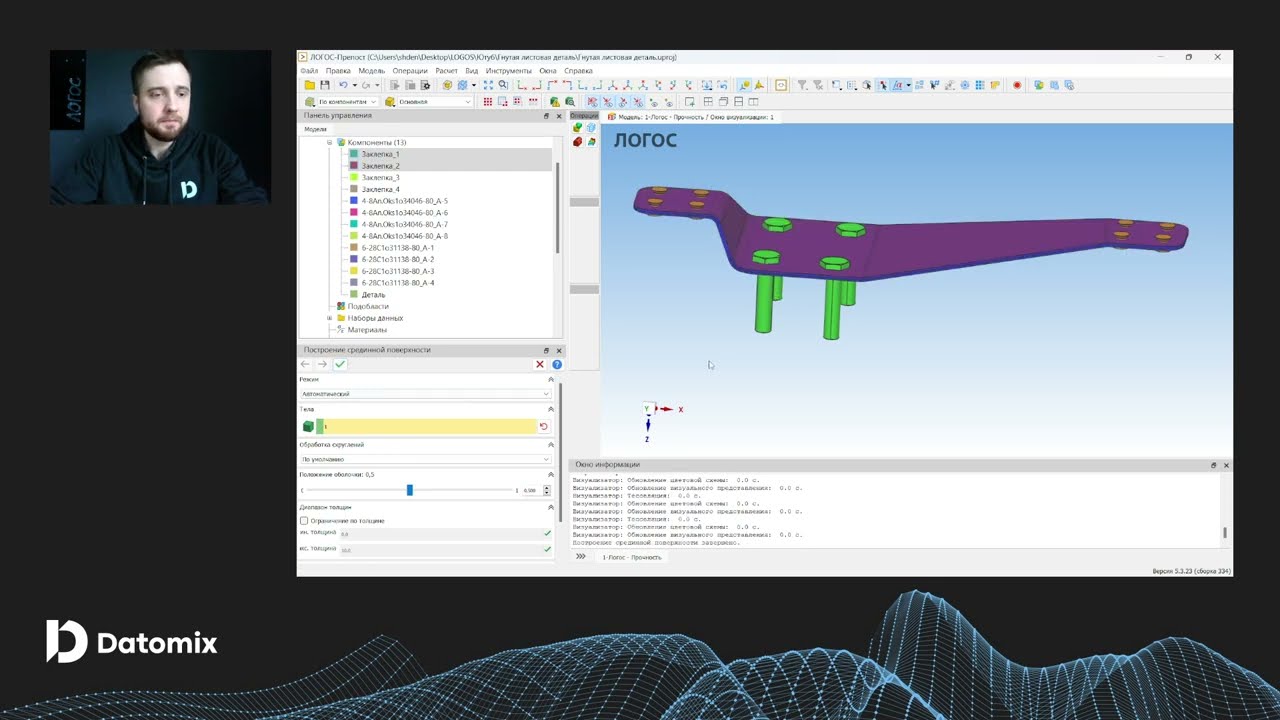The image size is (1280, 720).
Task: Save the project with the floppy disk icon
Action: click(324, 85)
